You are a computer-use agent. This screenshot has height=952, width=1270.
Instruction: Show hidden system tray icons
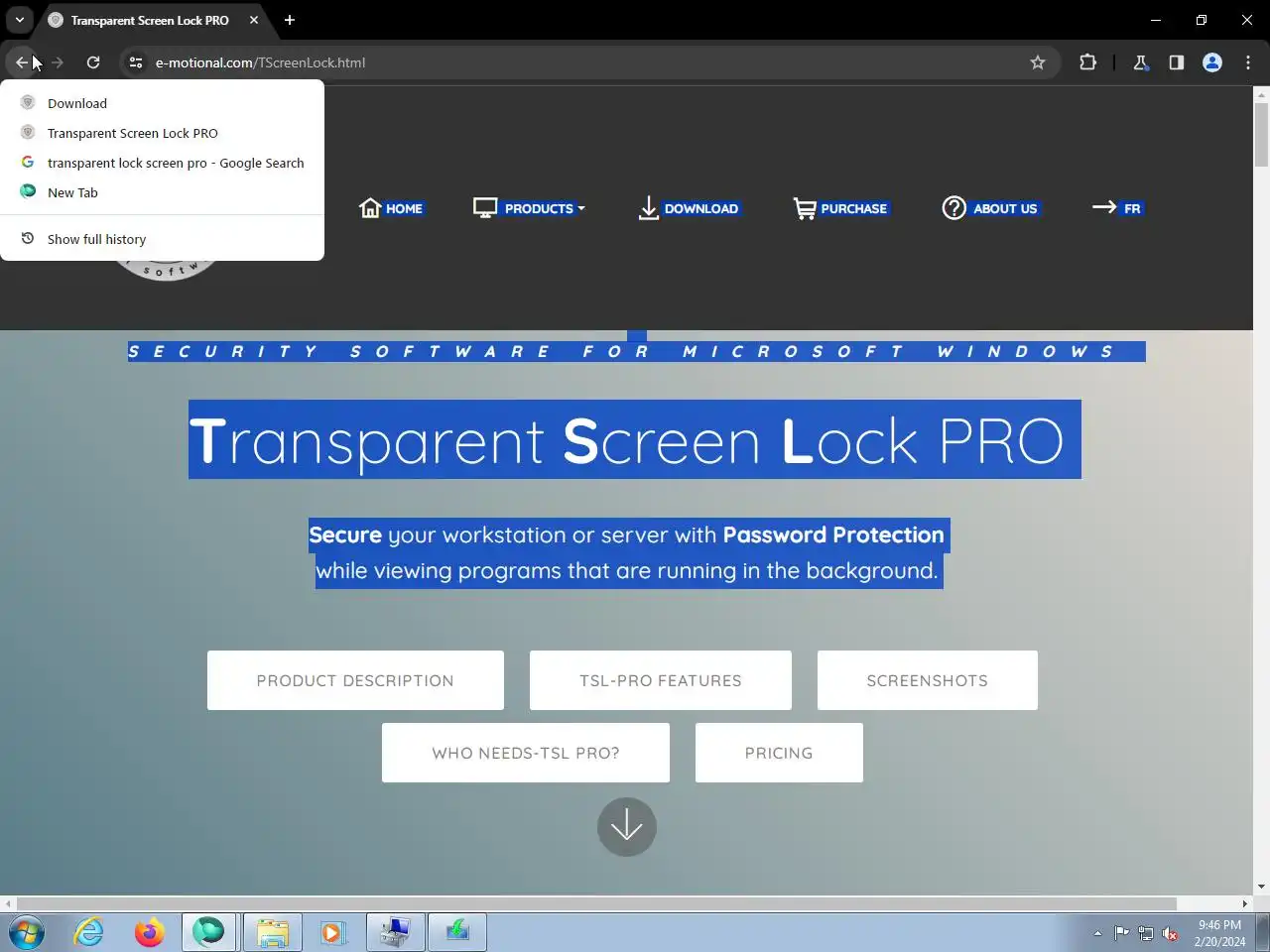[x=1097, y=933]
